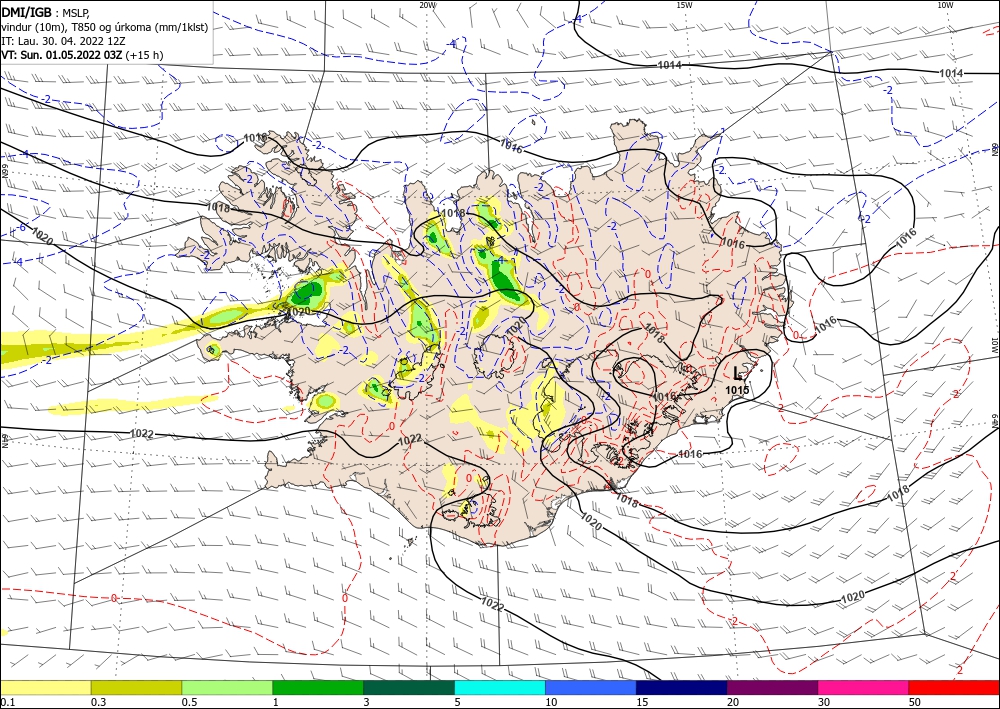Click the '10W' longitude label at top
The width and height of the screenshot is (1000, 709).
(945, 5)
